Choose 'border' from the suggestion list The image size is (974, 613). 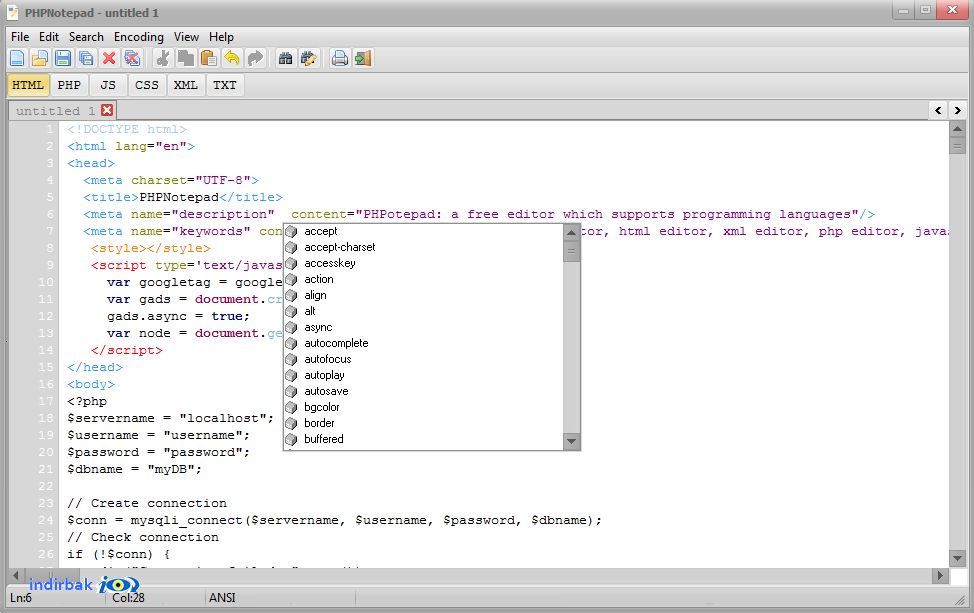pos(424,424)
